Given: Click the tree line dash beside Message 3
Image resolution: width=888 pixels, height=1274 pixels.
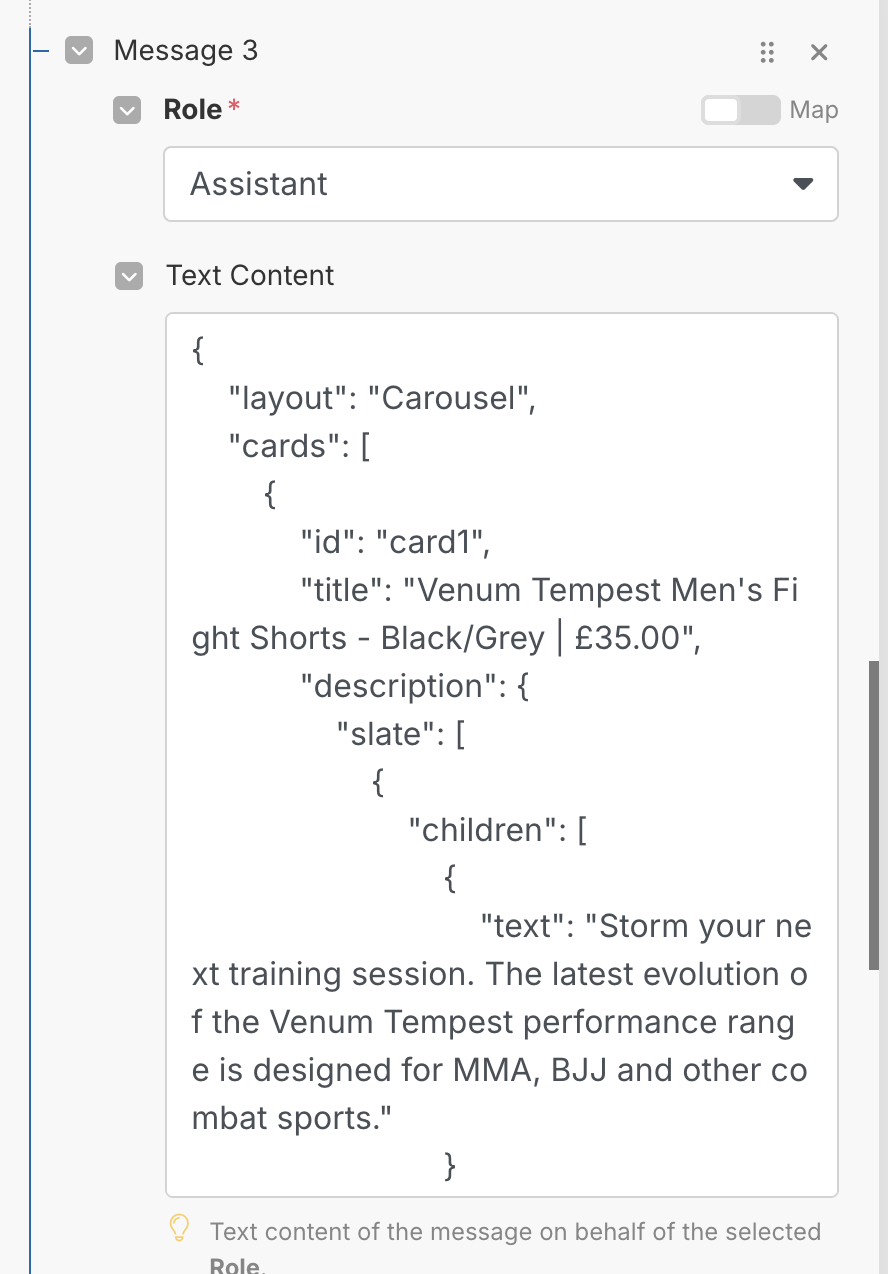Looking at the screenshot, I should point(41,51).
